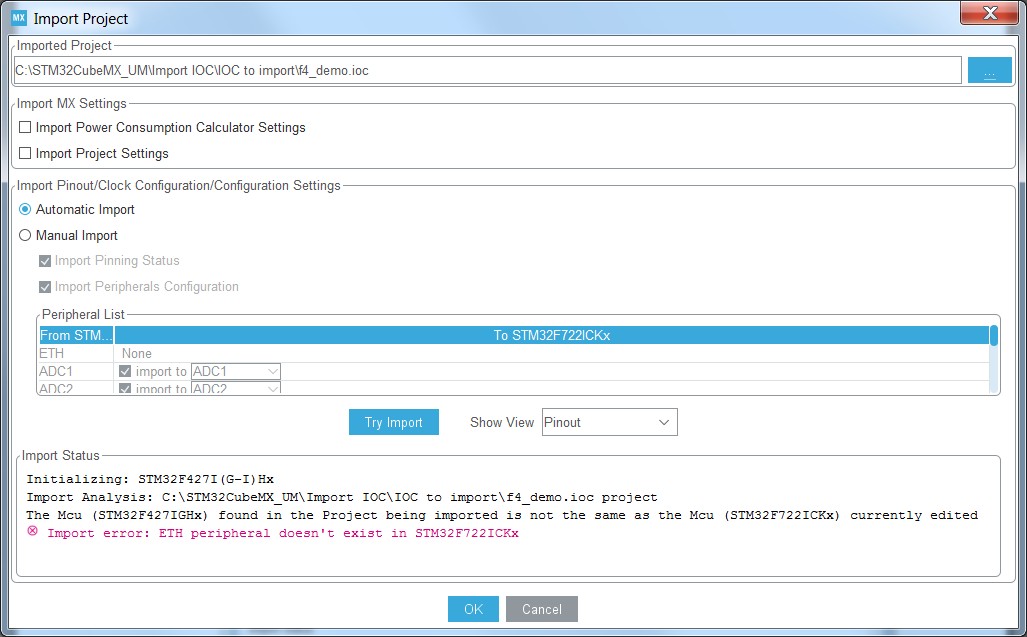This screenshot has height=637, width=1027.
Task: Cancel the Import Project dialog
Action: [542, 609]
